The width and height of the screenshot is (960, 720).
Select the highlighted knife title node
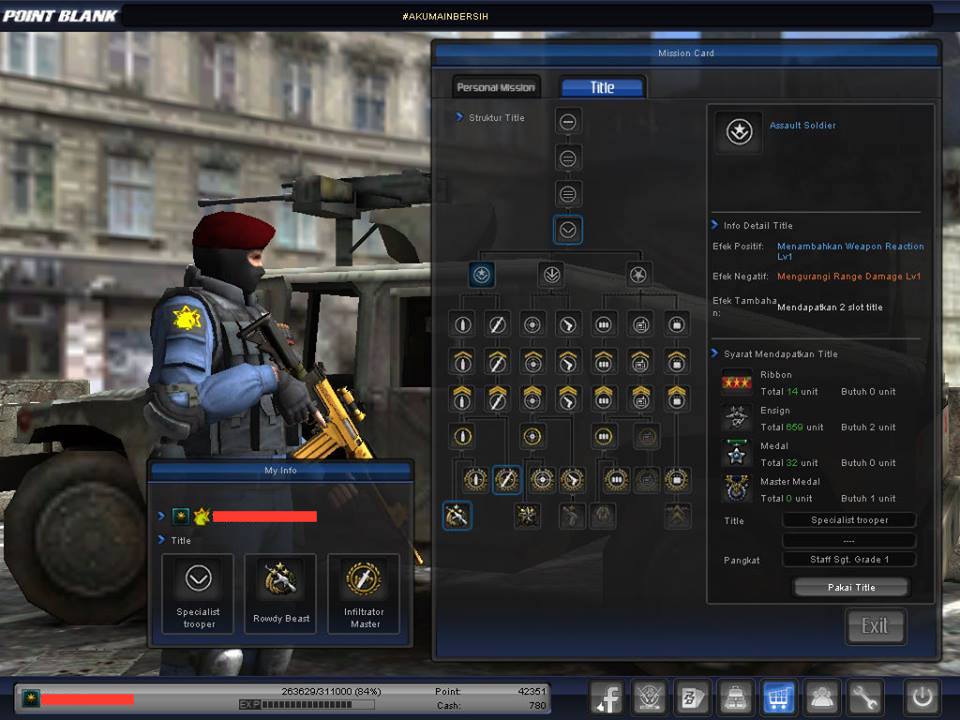(x=506, y=479)
